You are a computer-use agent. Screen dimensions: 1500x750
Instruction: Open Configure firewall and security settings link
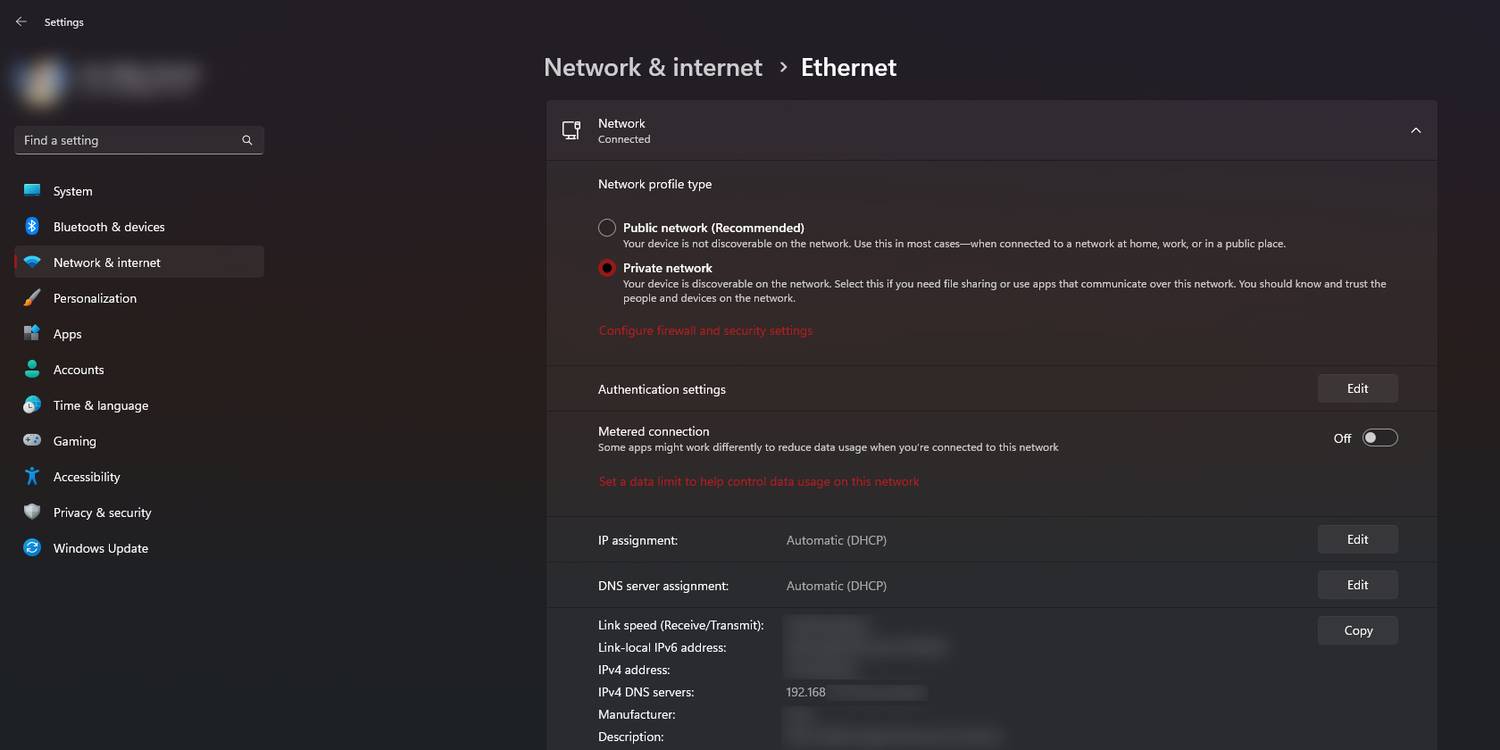click(705, 331)
